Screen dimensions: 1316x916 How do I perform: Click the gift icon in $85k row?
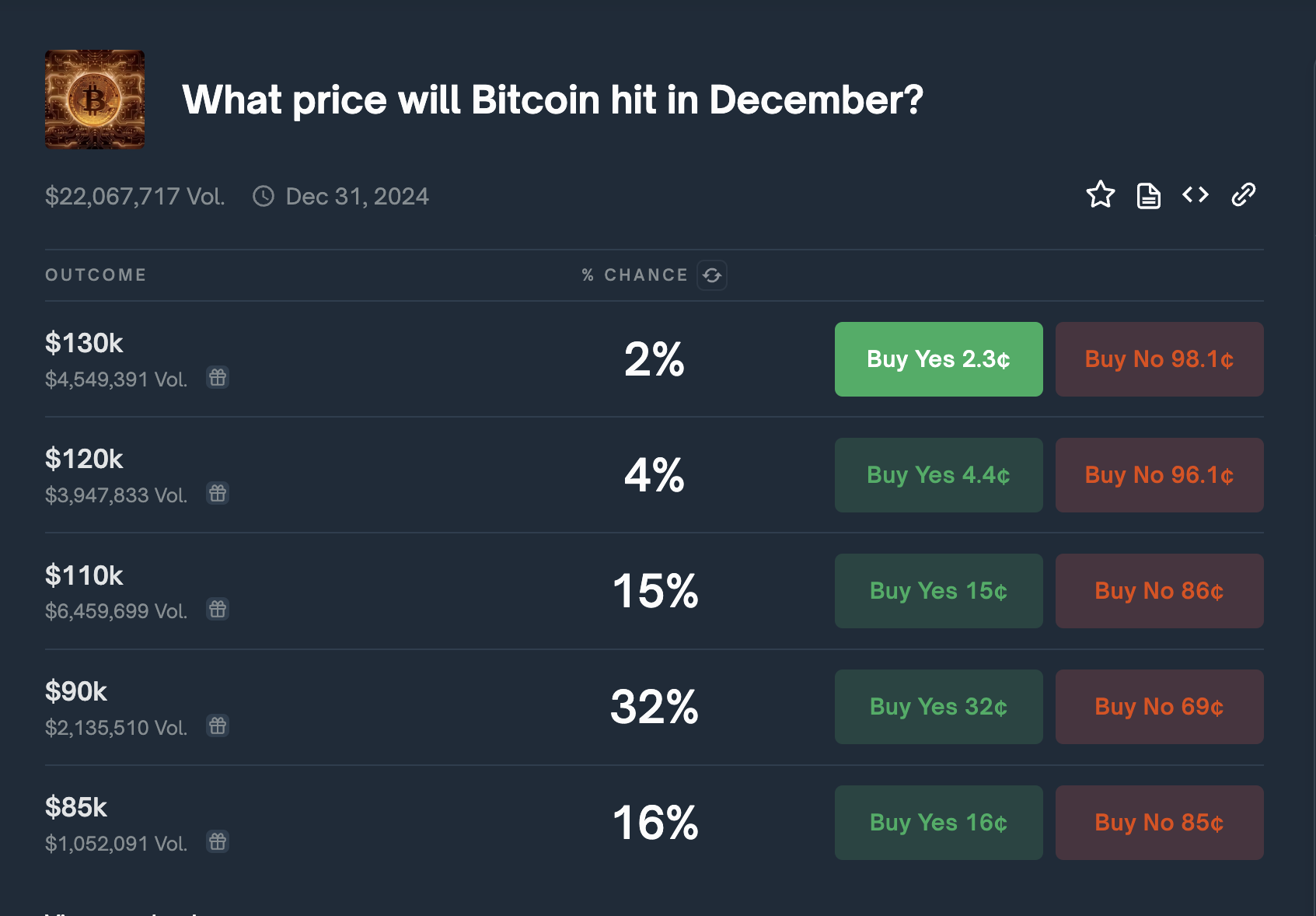click(x=218, y=841)
